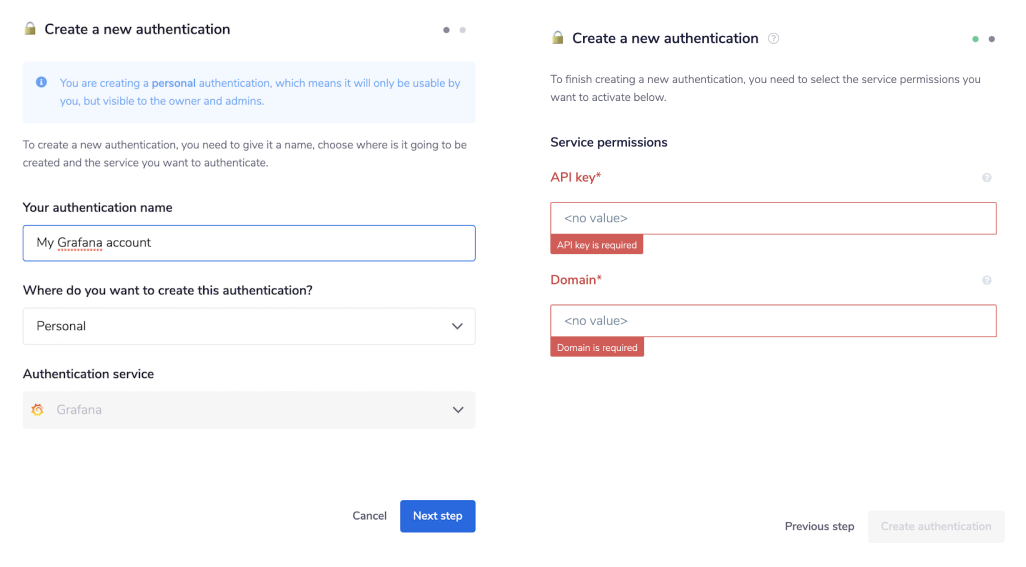
Task: Click into the Domain input
Action: (x=773, y=321)
